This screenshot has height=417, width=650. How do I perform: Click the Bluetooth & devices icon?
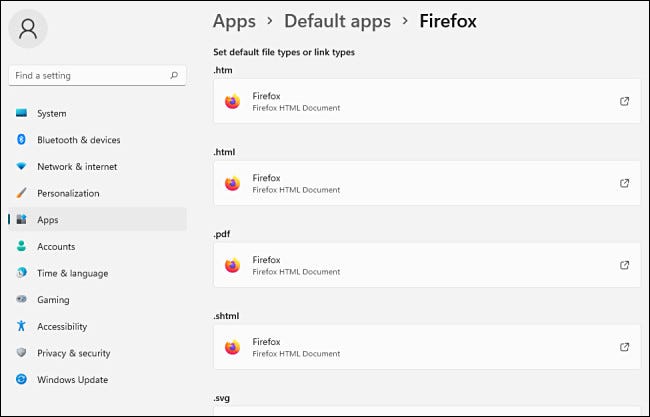[x=21, y=140]
